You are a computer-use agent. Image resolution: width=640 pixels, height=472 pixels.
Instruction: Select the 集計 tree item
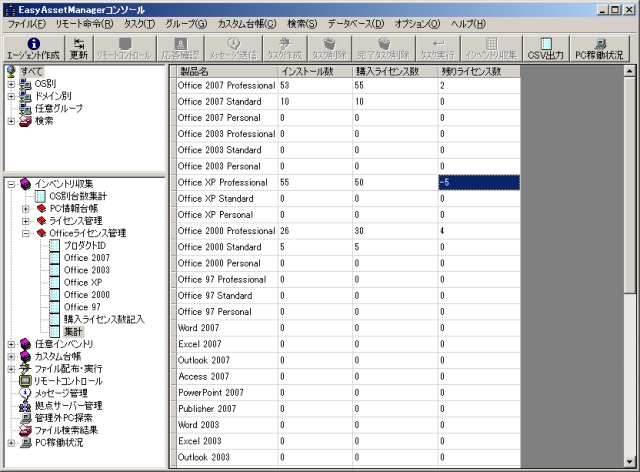point(73,332)
